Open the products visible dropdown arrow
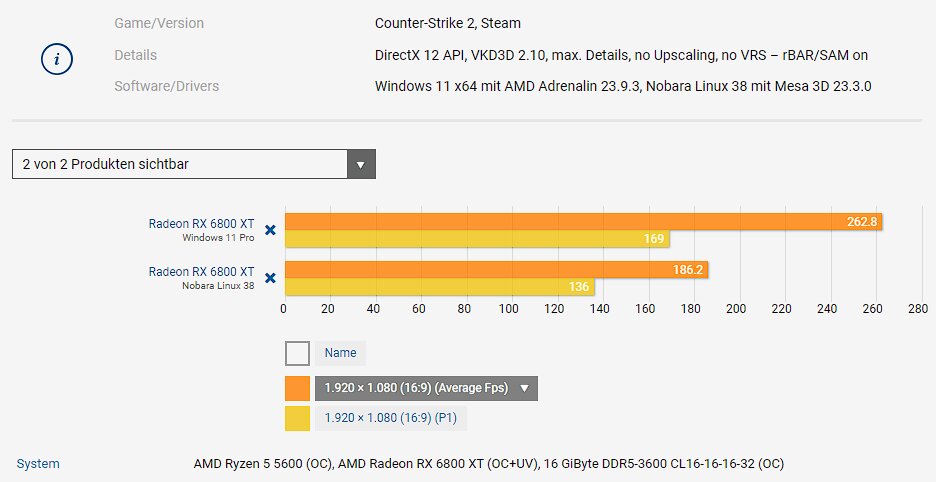Screen dimensions: 936x482 [x=361, y=164]
